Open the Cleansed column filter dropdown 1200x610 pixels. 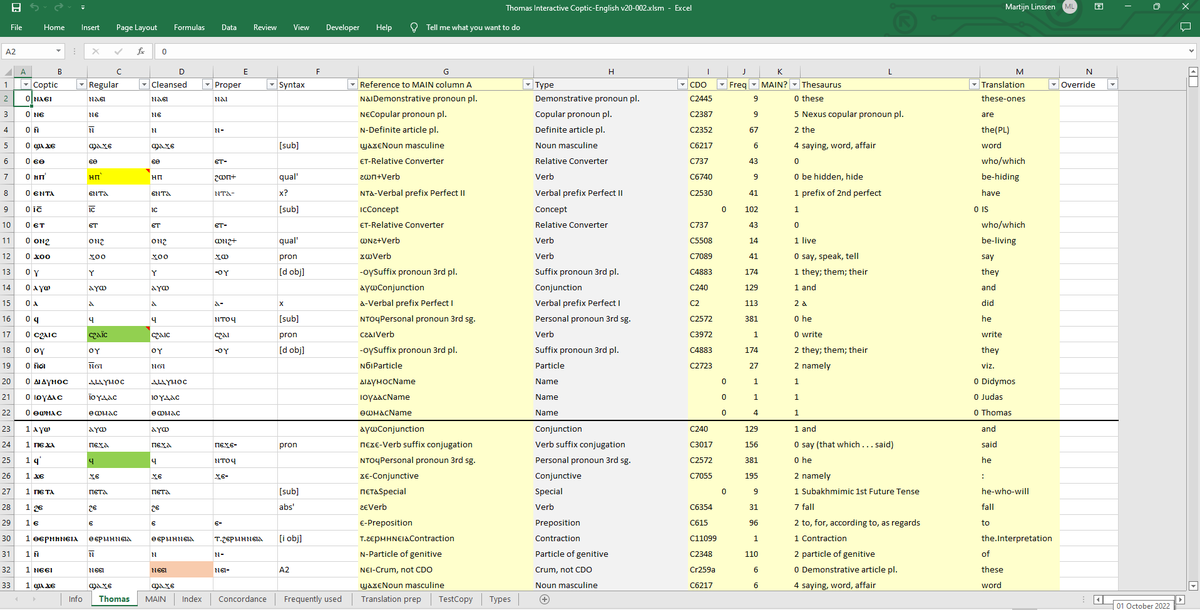click(207, 85)
